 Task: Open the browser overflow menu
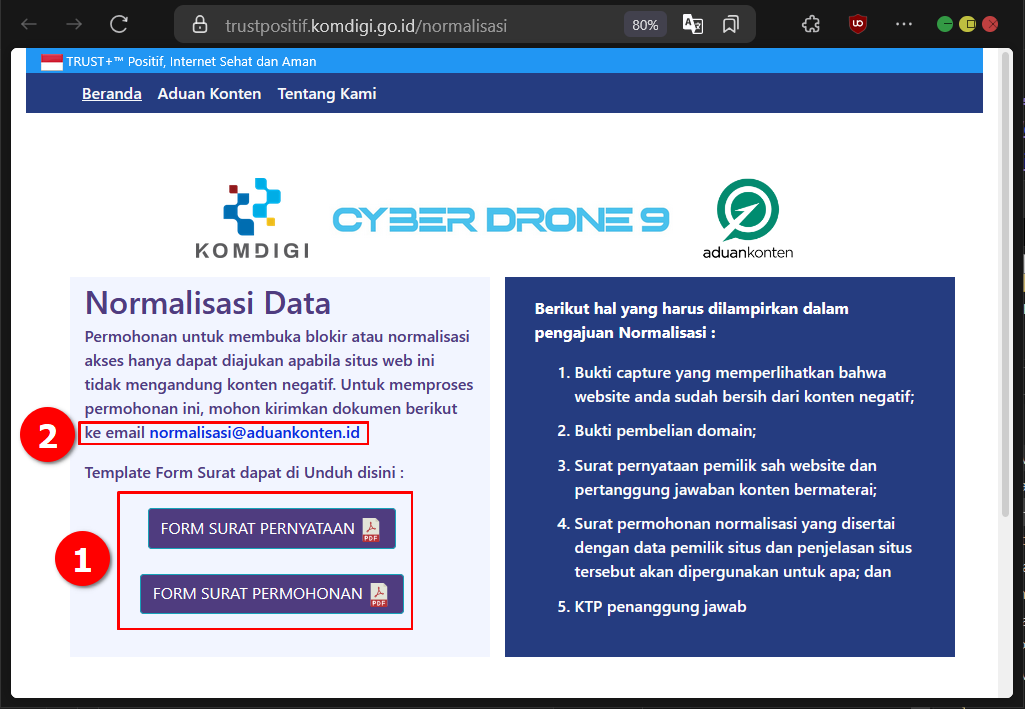click(x=904, y=23)
